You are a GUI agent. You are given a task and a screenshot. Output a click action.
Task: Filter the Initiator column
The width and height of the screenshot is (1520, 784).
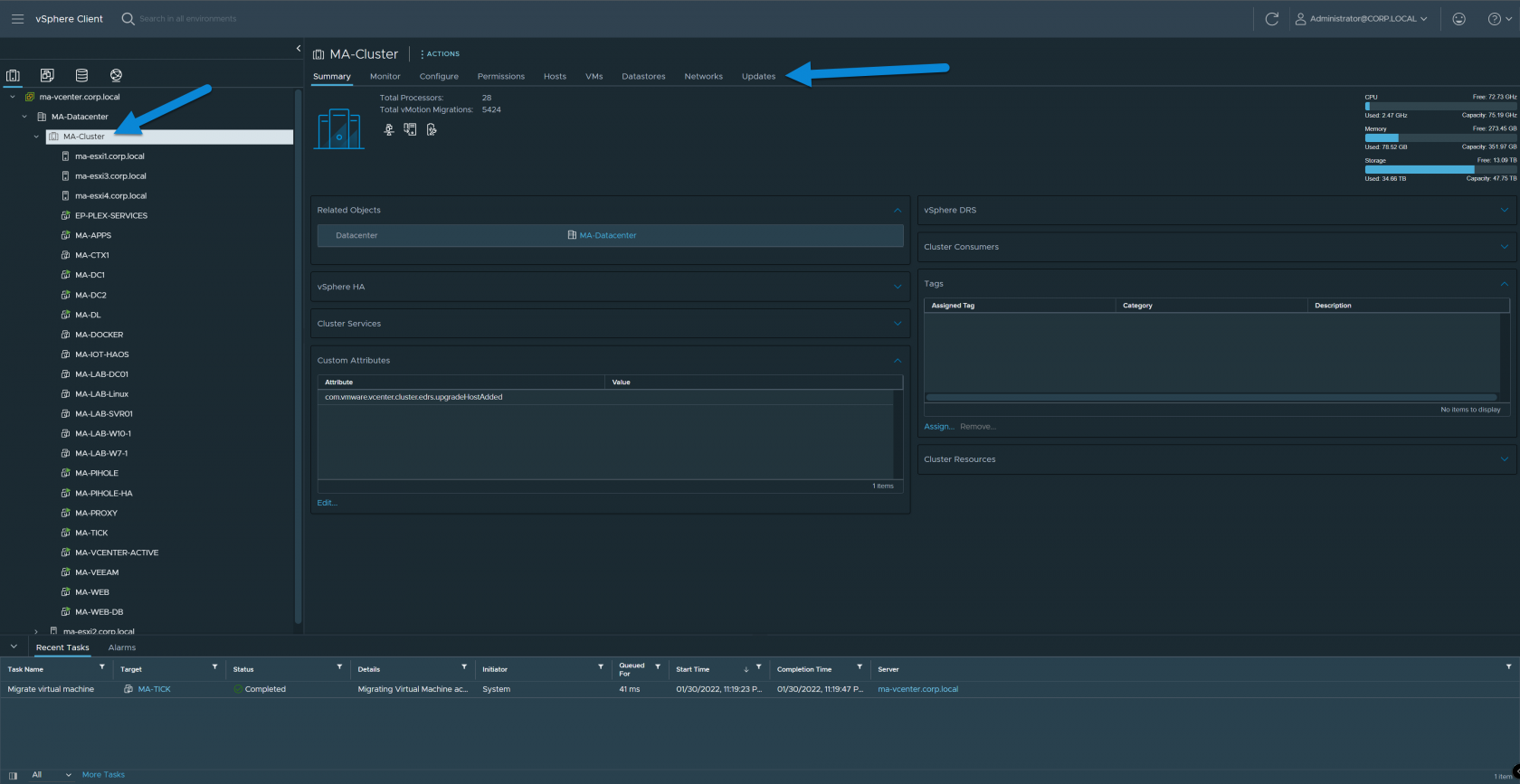[x=601, y=667]
